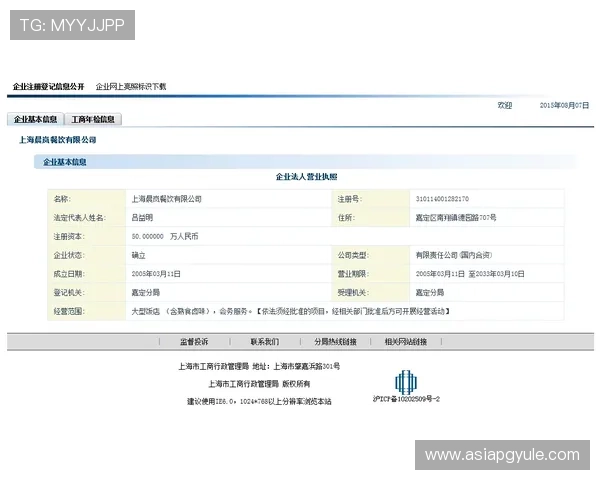Select the browser recommendation line mentioning 1024*768
Viewport: 600px width, 480px height.
[x=259, y=402]
